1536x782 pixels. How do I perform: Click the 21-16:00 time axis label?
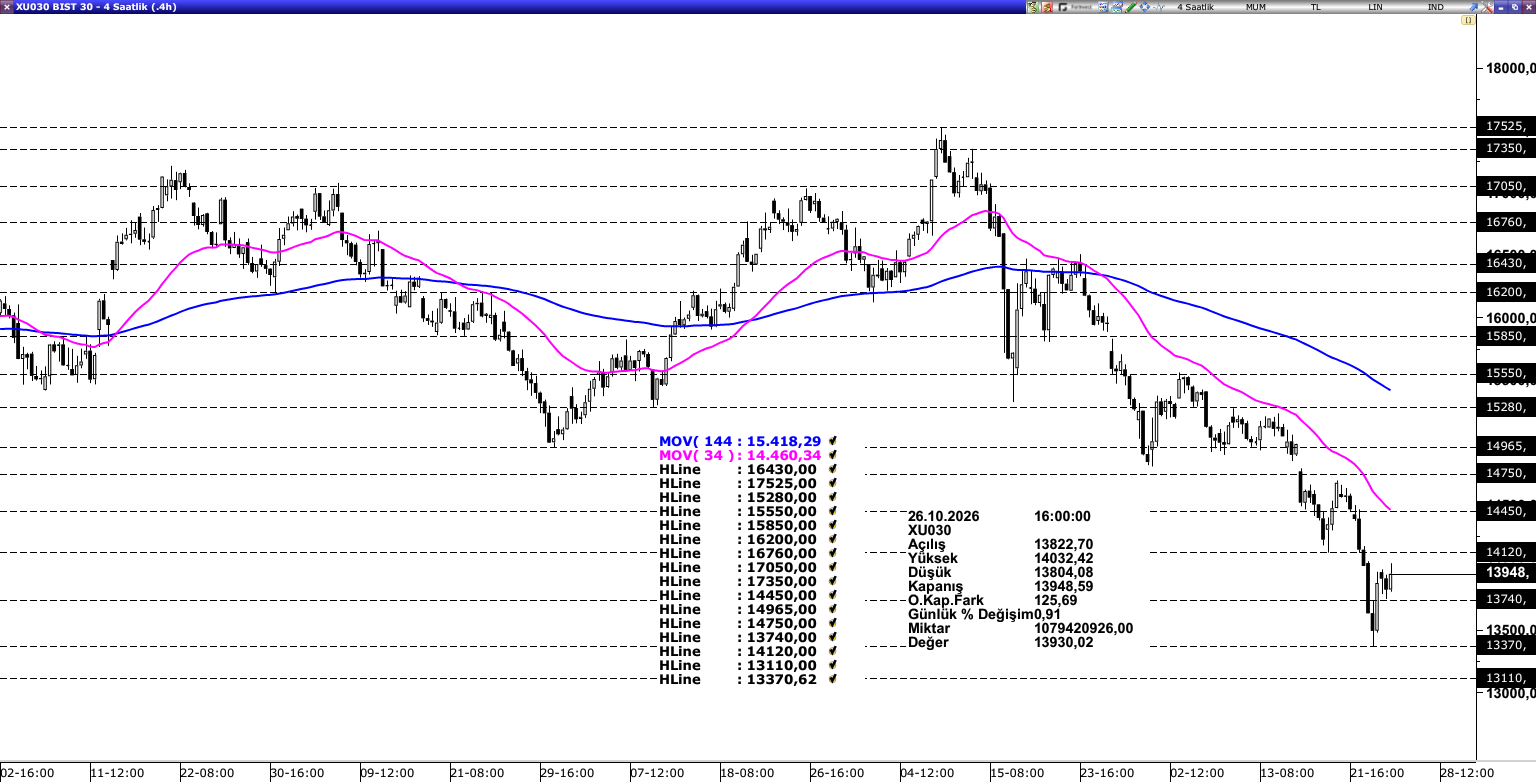1377,774
